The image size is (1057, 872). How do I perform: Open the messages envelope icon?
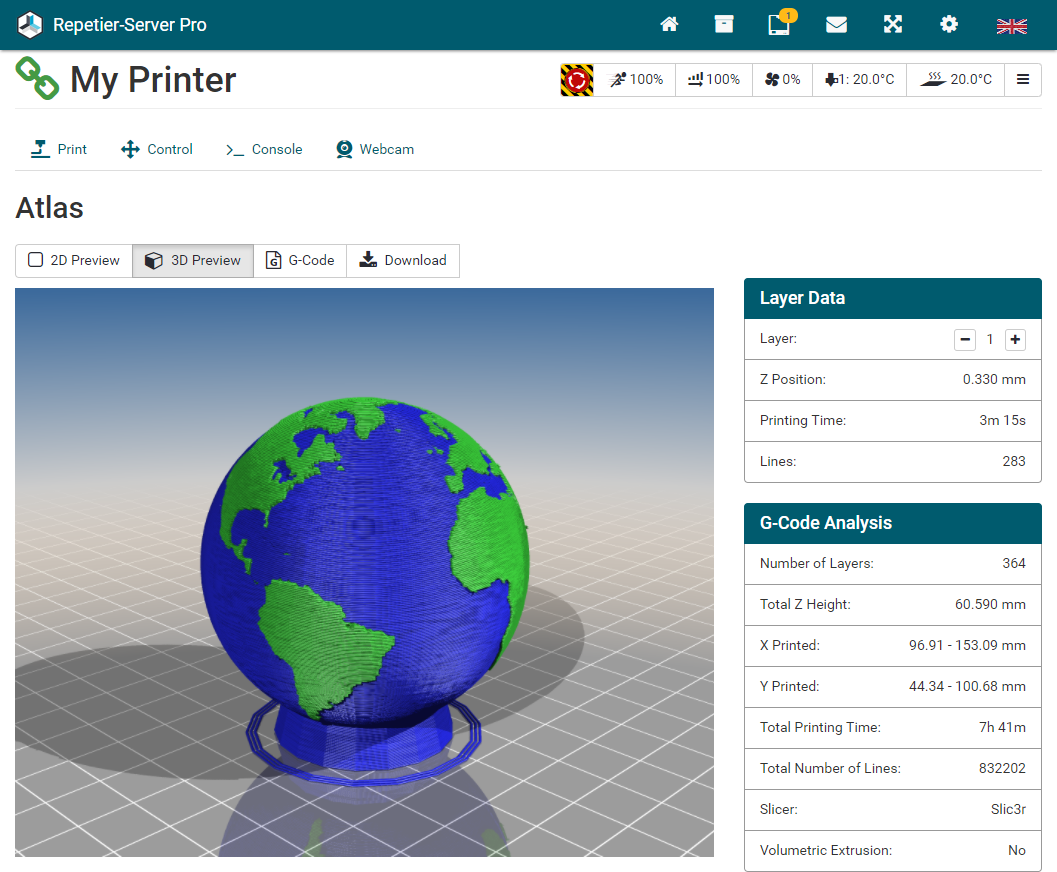click(836, 25)
